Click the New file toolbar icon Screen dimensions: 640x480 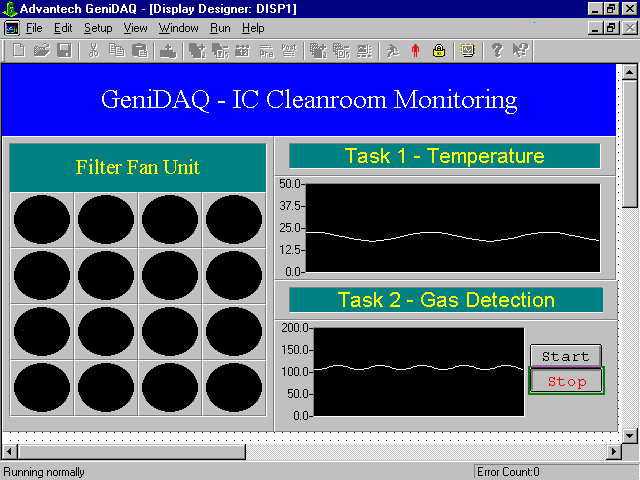pos(19,50)
